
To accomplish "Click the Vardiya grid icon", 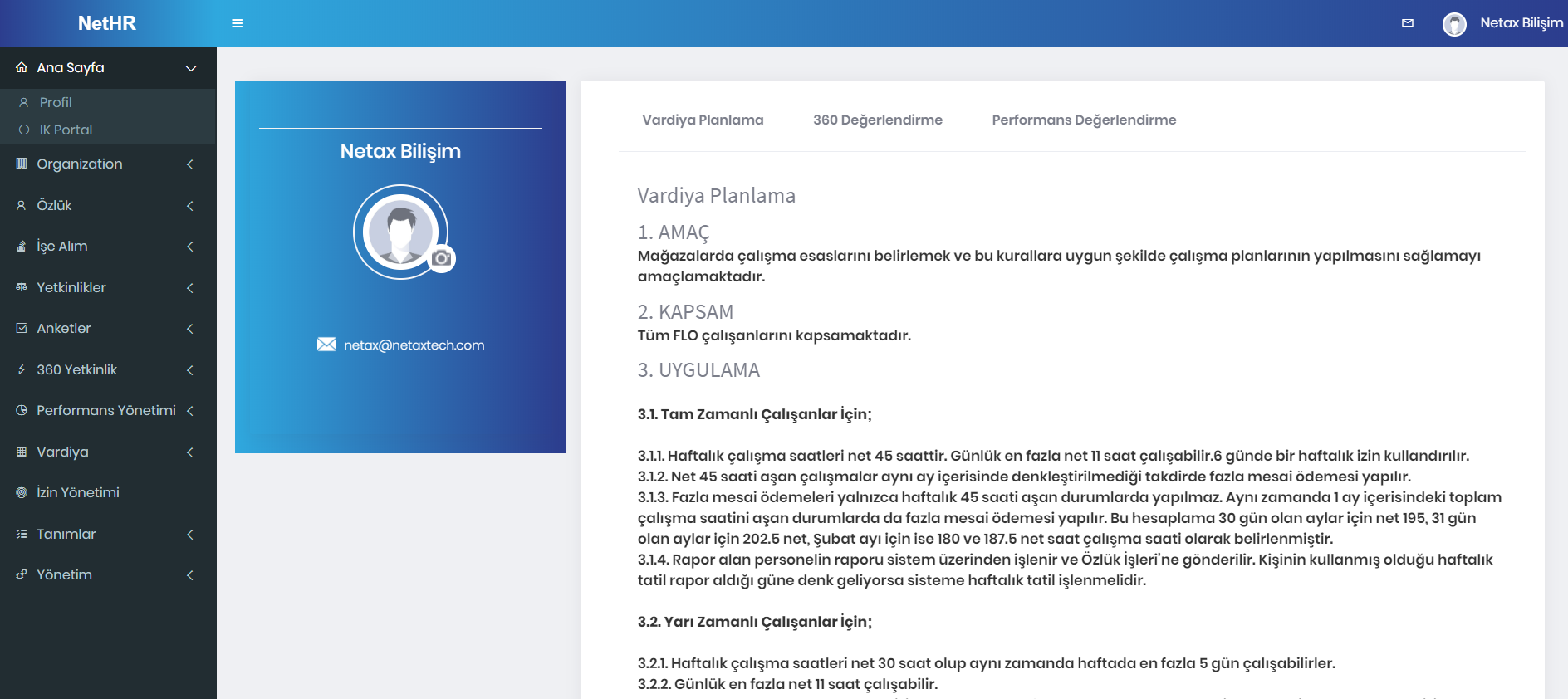I will [22, 452].
